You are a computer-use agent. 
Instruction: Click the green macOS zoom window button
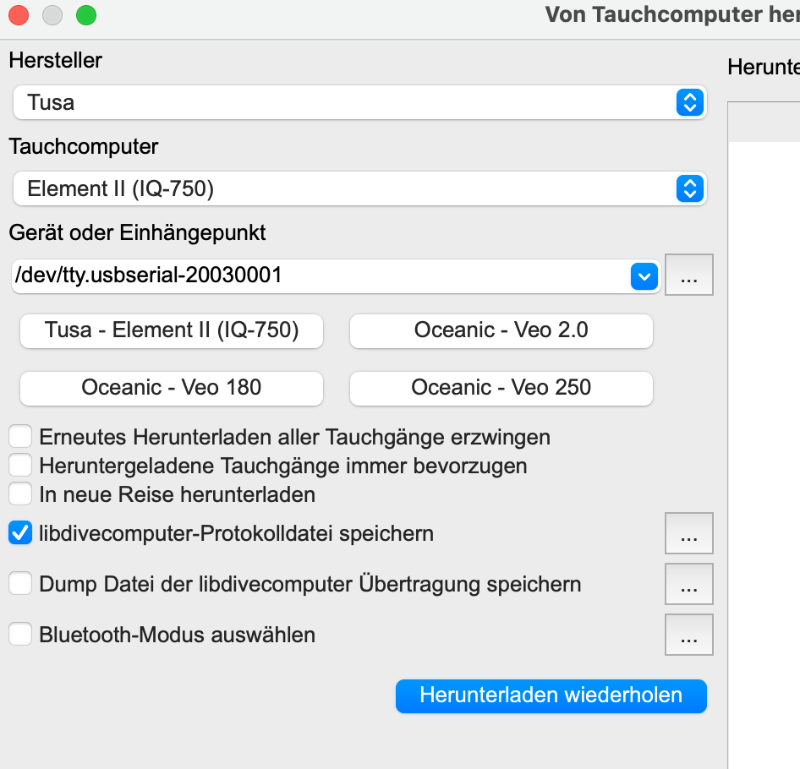coord(86,15)
